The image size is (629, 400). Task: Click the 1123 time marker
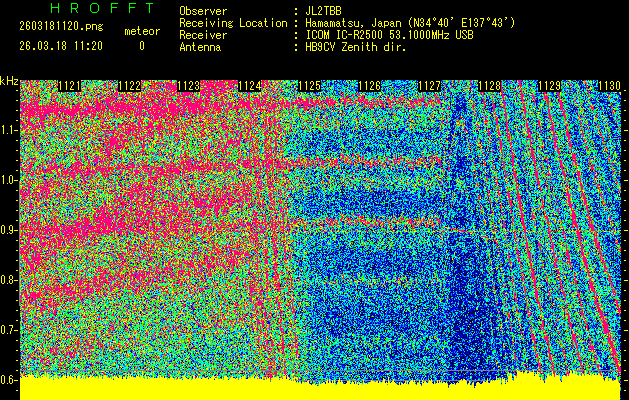tap(190, 87)
